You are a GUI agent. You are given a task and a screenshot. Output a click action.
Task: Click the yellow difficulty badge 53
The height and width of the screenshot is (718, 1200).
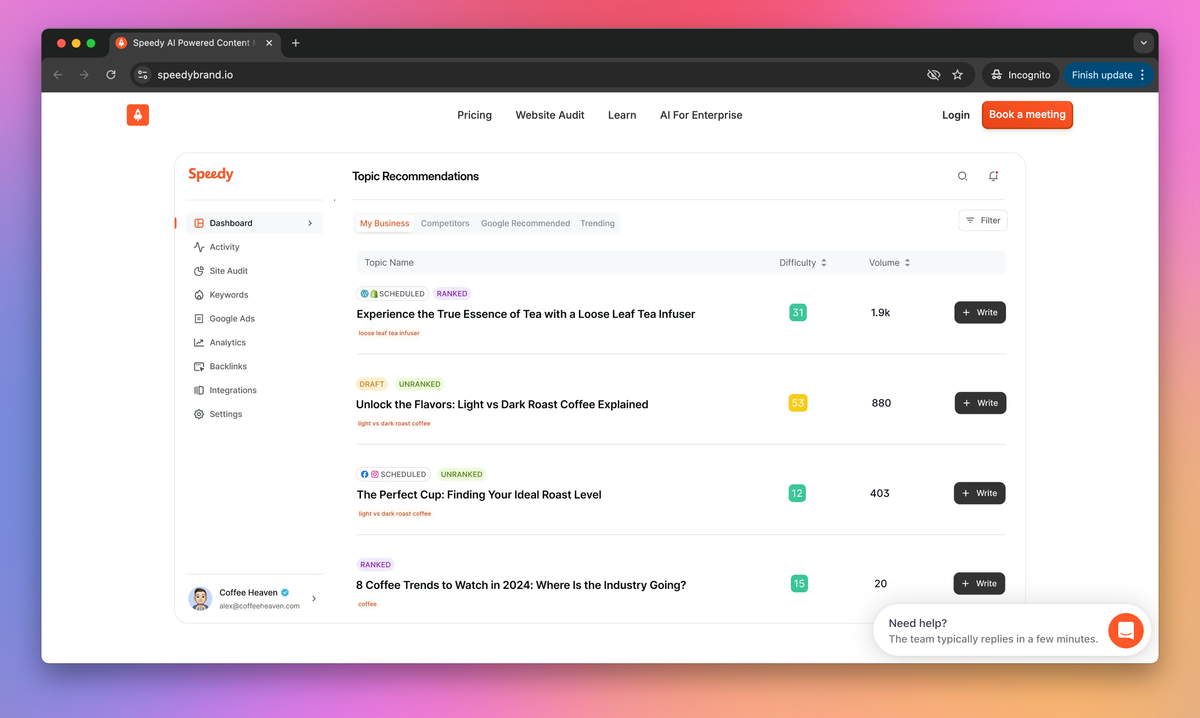pos(798,403)
